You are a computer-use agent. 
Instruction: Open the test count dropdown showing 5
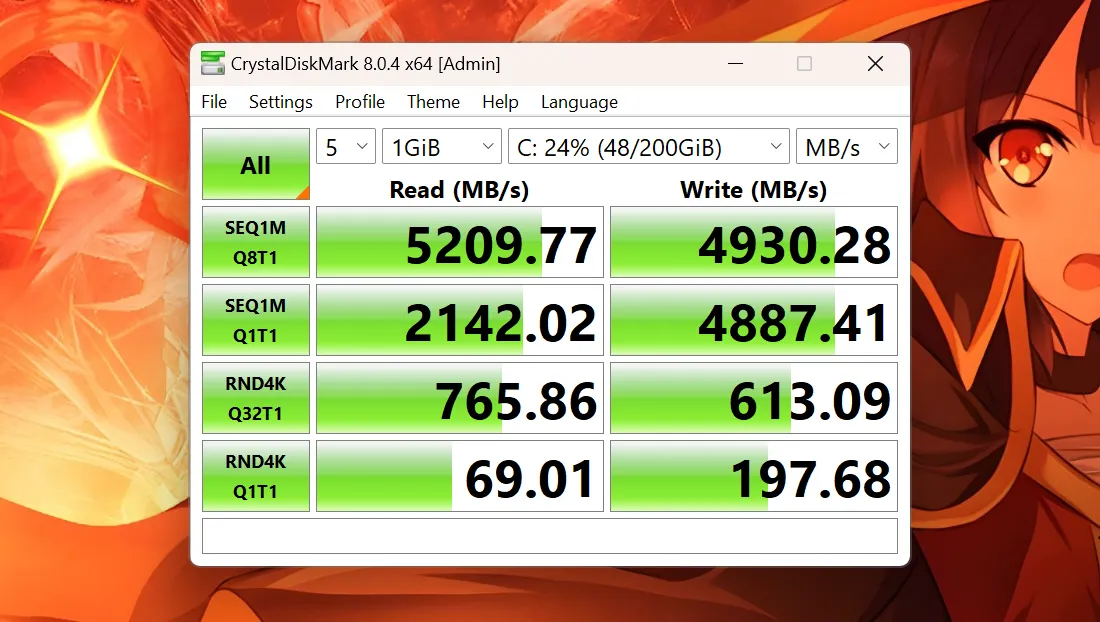click(x=346, y=147)
